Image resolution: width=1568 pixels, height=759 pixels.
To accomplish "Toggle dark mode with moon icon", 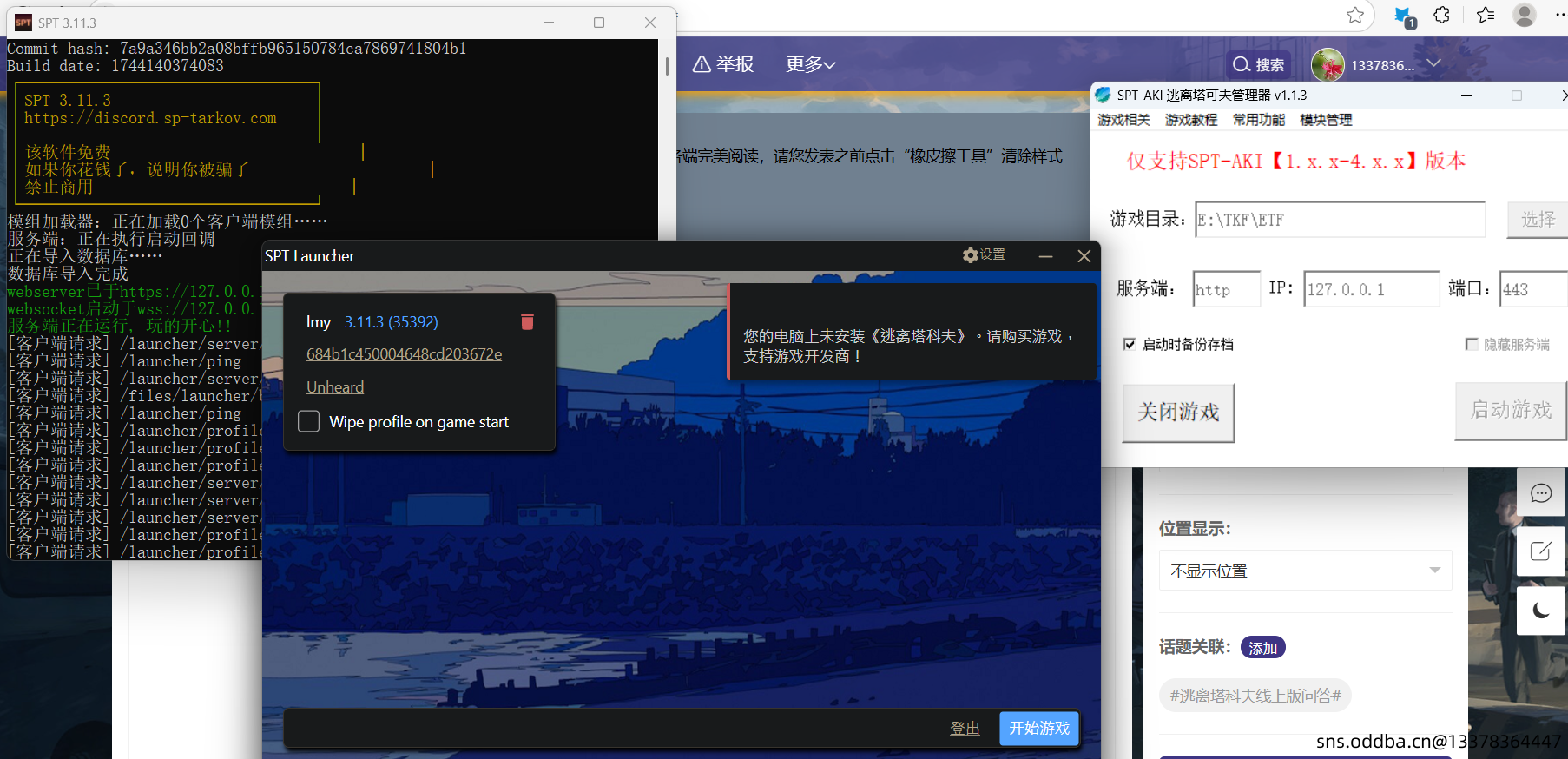I will (x=1541, y=610).
